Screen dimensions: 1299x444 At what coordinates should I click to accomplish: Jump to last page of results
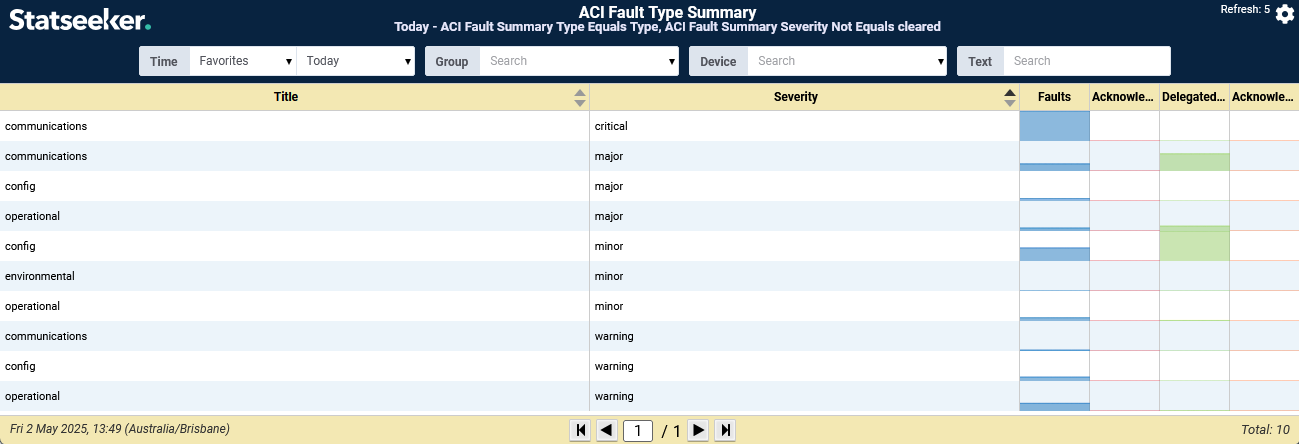(x=726, y=430)
